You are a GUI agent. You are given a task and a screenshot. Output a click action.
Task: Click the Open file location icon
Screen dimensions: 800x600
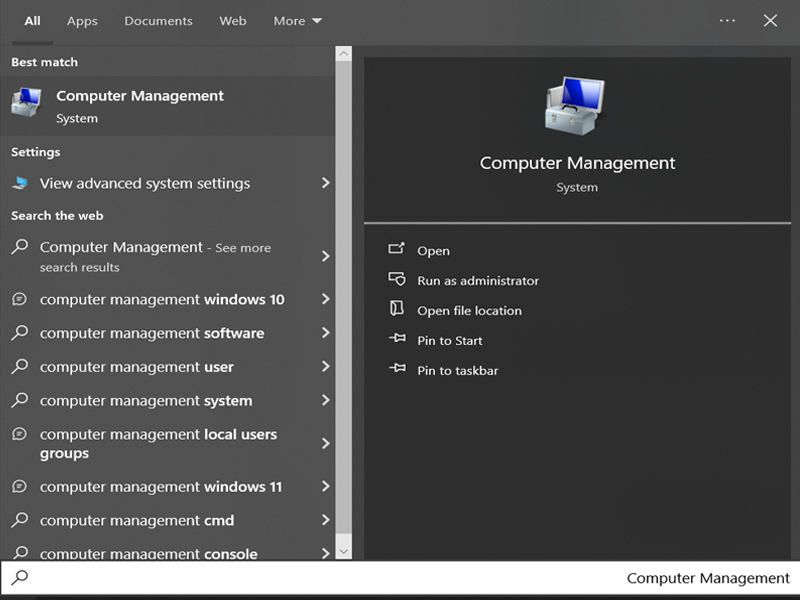[x=396, y=308]
